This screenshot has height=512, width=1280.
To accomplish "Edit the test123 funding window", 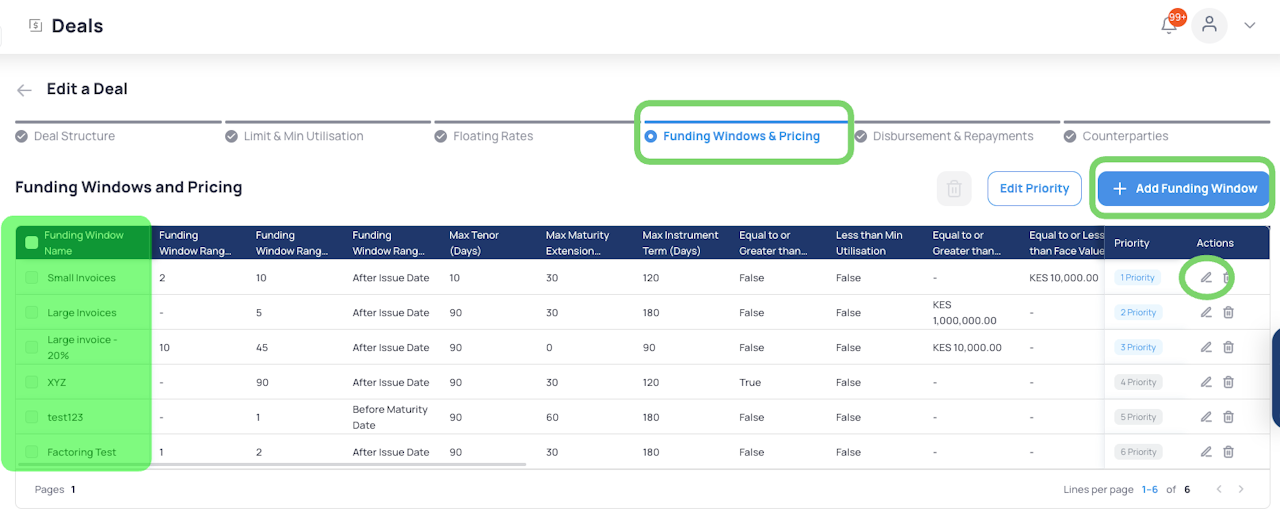I will coord(1206,417).
